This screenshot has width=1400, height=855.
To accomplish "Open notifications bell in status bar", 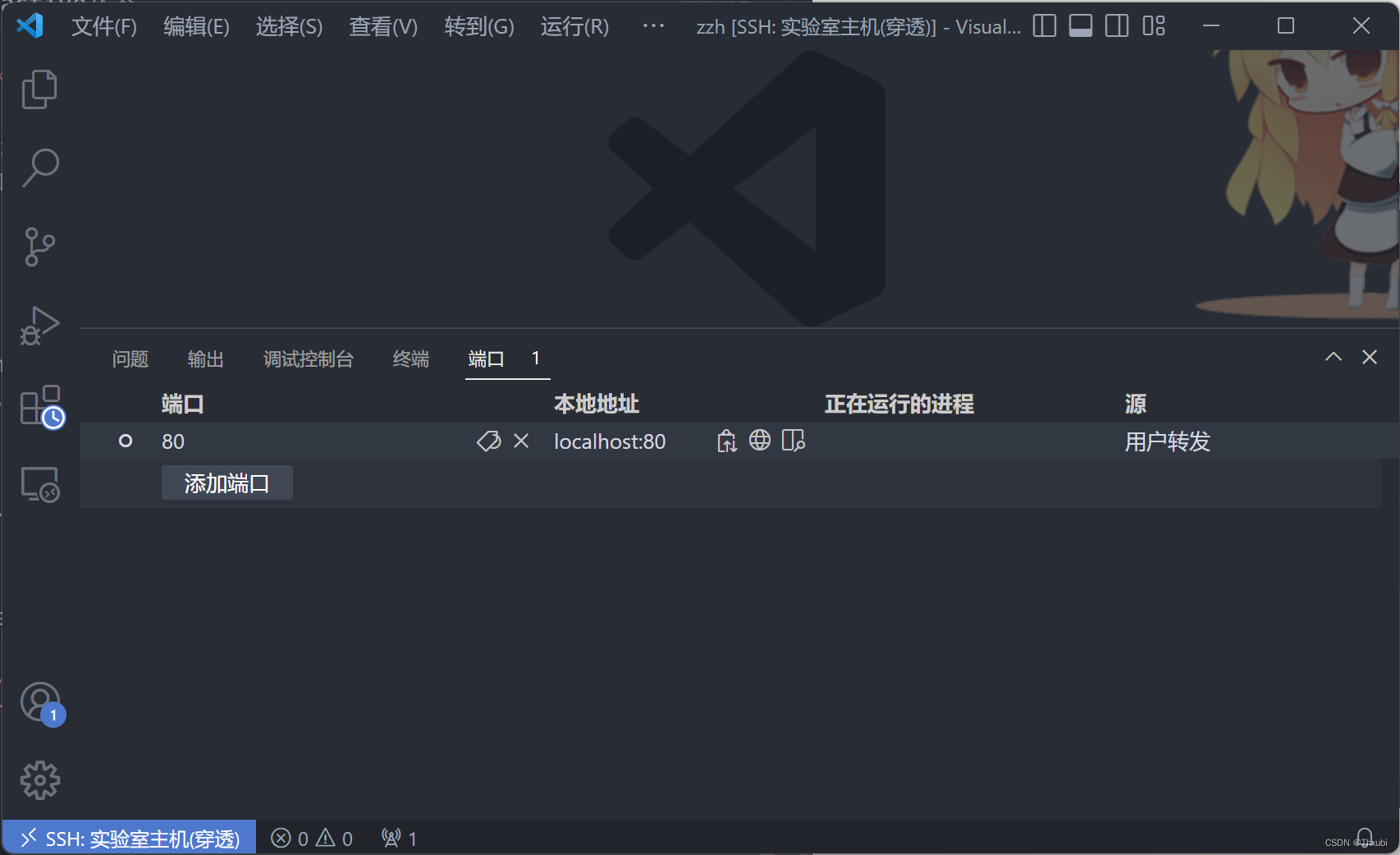I will pos(1365,838).
